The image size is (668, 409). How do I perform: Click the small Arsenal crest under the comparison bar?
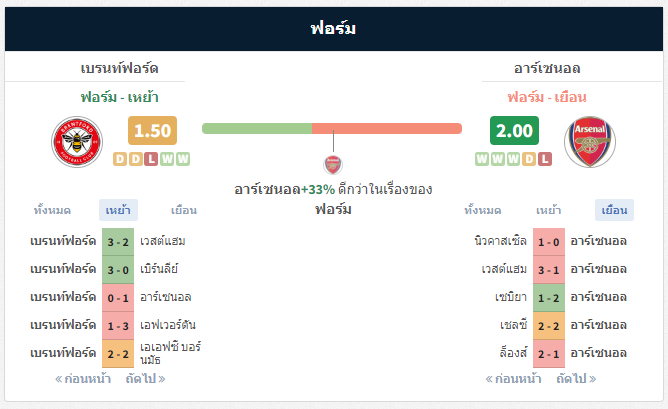point(333,165)
